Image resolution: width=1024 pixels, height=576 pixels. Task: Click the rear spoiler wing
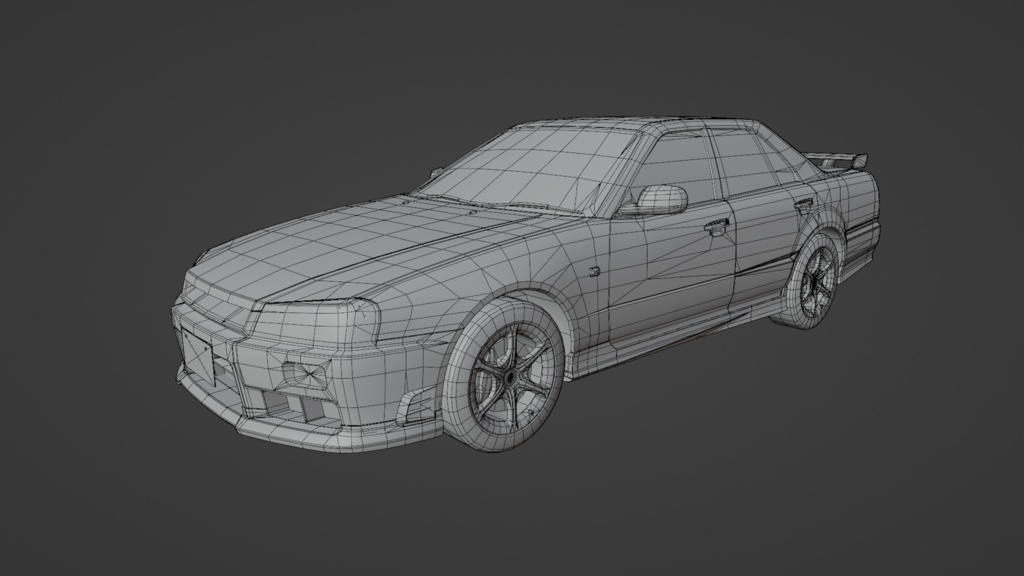coord(840,155)
